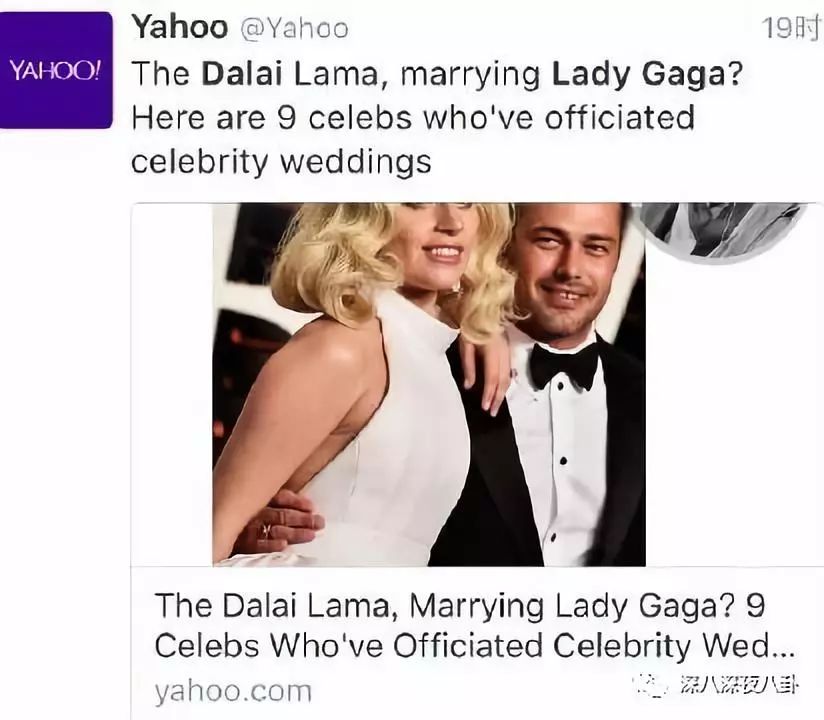Tap the circular gray overlay image on card
The width and height of the screenshot is (824, 720).
[724, 232]
